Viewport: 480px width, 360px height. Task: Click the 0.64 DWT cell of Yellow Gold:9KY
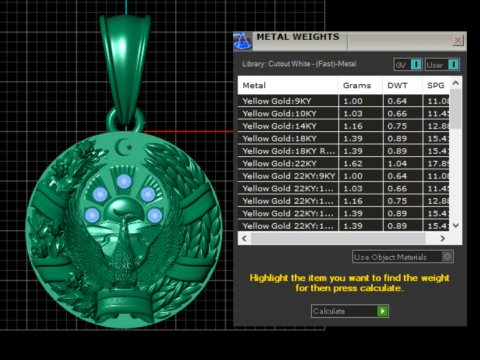[x=403, y=101]
